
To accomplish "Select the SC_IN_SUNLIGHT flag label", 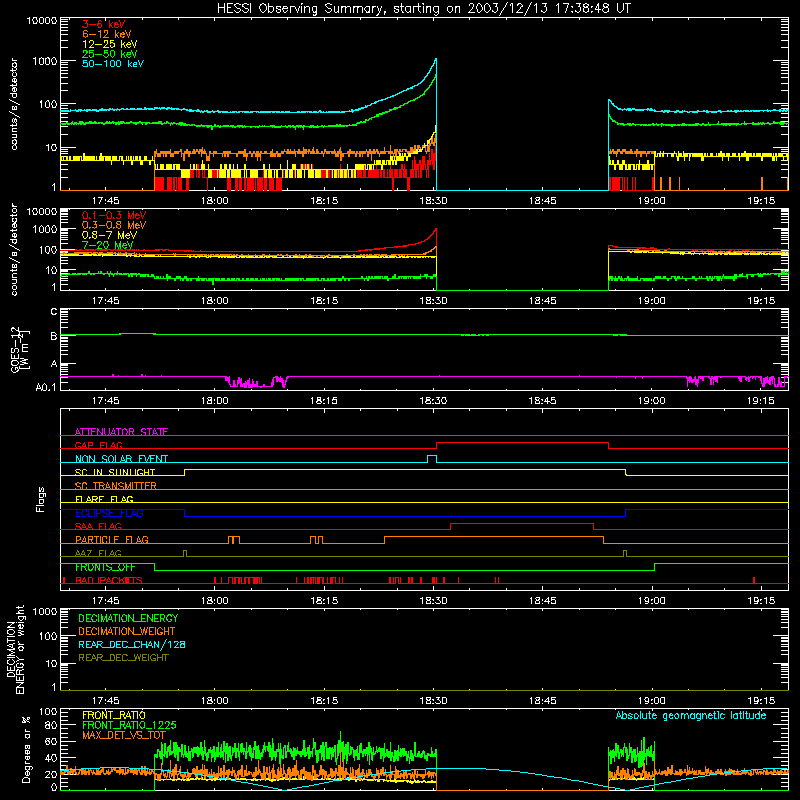I will [x=115, y=472].
